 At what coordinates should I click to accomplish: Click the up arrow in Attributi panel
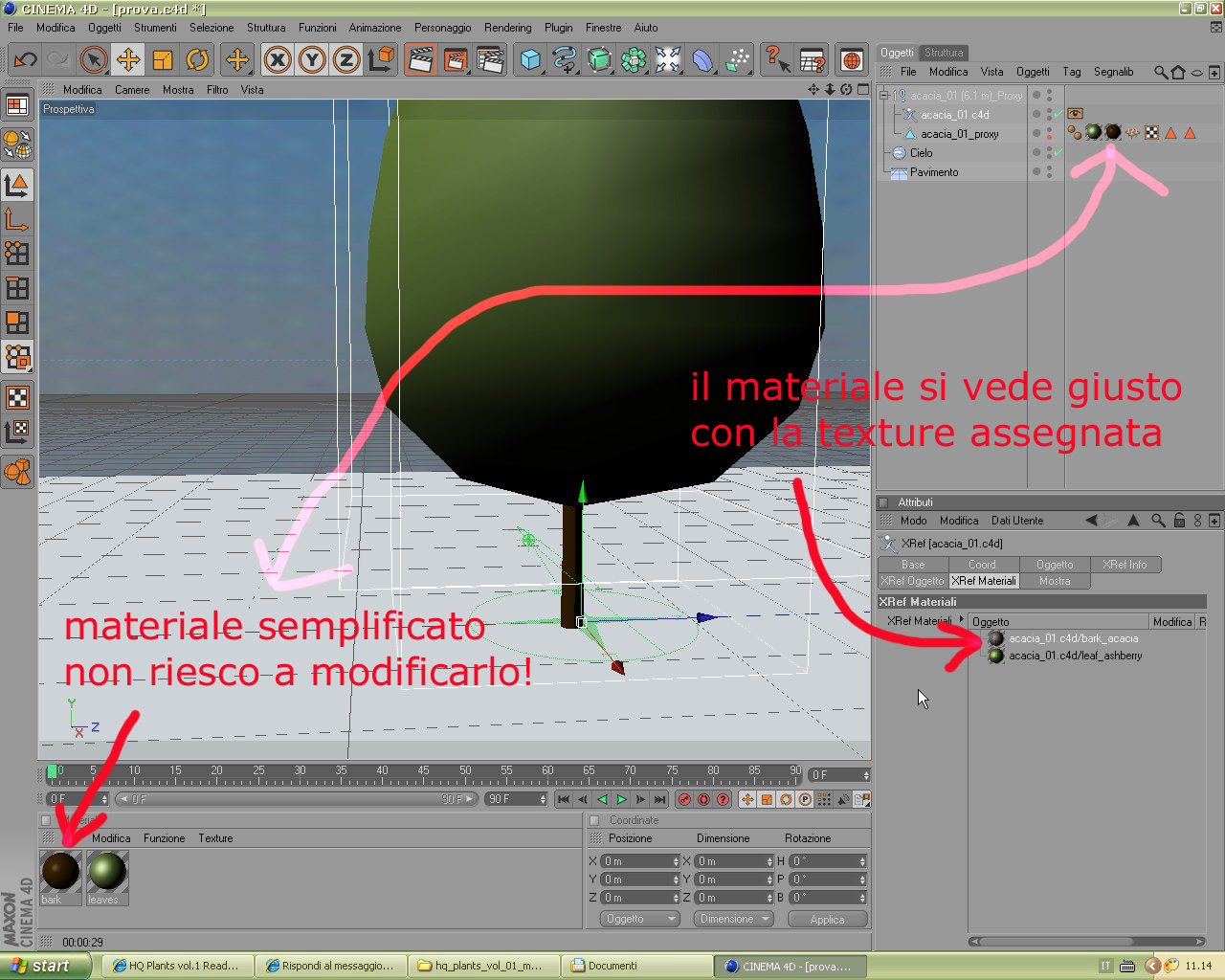tap(1133, 521)
